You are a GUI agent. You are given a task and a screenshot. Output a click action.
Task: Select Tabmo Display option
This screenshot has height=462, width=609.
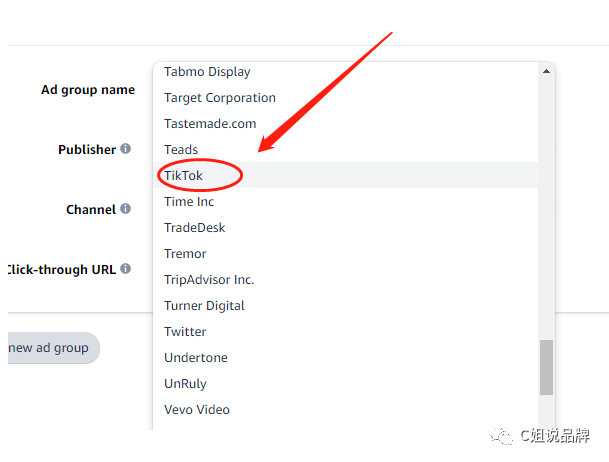coord(346,72)
